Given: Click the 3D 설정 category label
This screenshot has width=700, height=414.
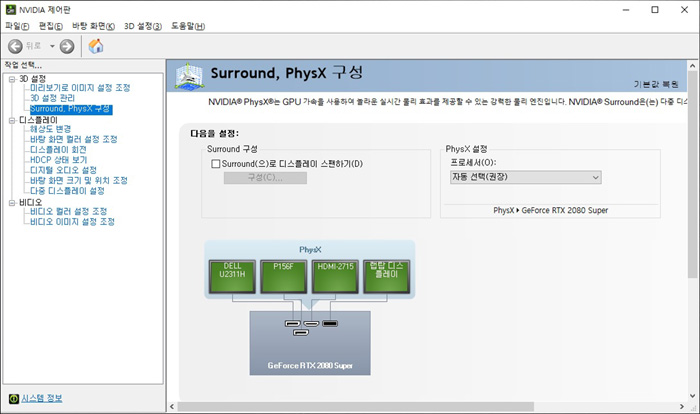Looking at the screenshot, I should click(x=33, y=79).
